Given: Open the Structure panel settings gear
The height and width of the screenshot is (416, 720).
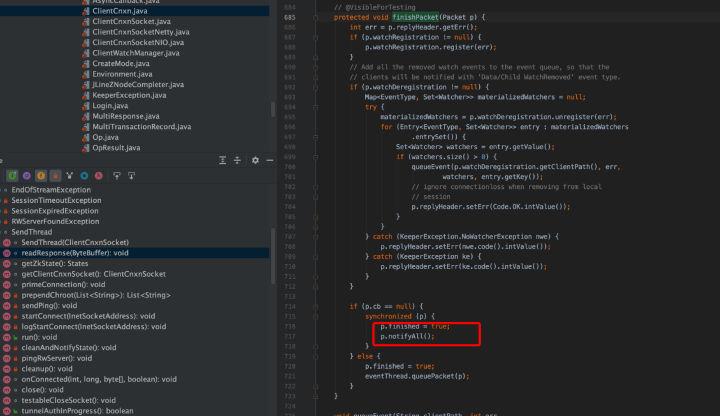Looking at the screenshot, I should coord(256,161).
